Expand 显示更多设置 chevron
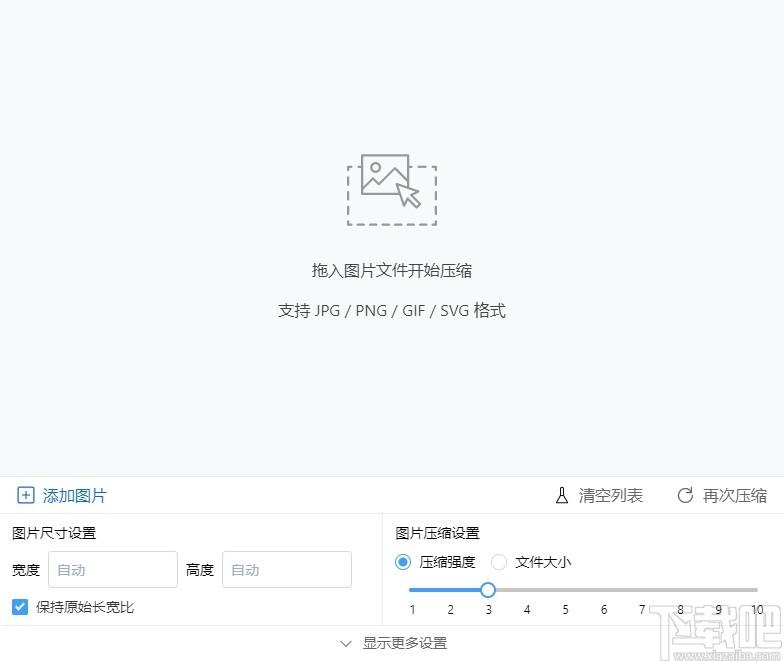The height and width of the screenshot is (661, 784). pyautogui.click(x=346, y=644)
